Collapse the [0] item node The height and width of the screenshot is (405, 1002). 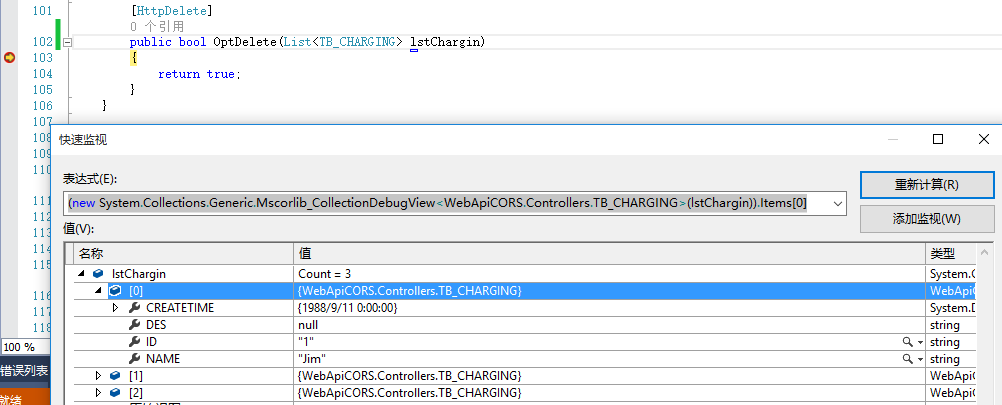tap(99, 291)
